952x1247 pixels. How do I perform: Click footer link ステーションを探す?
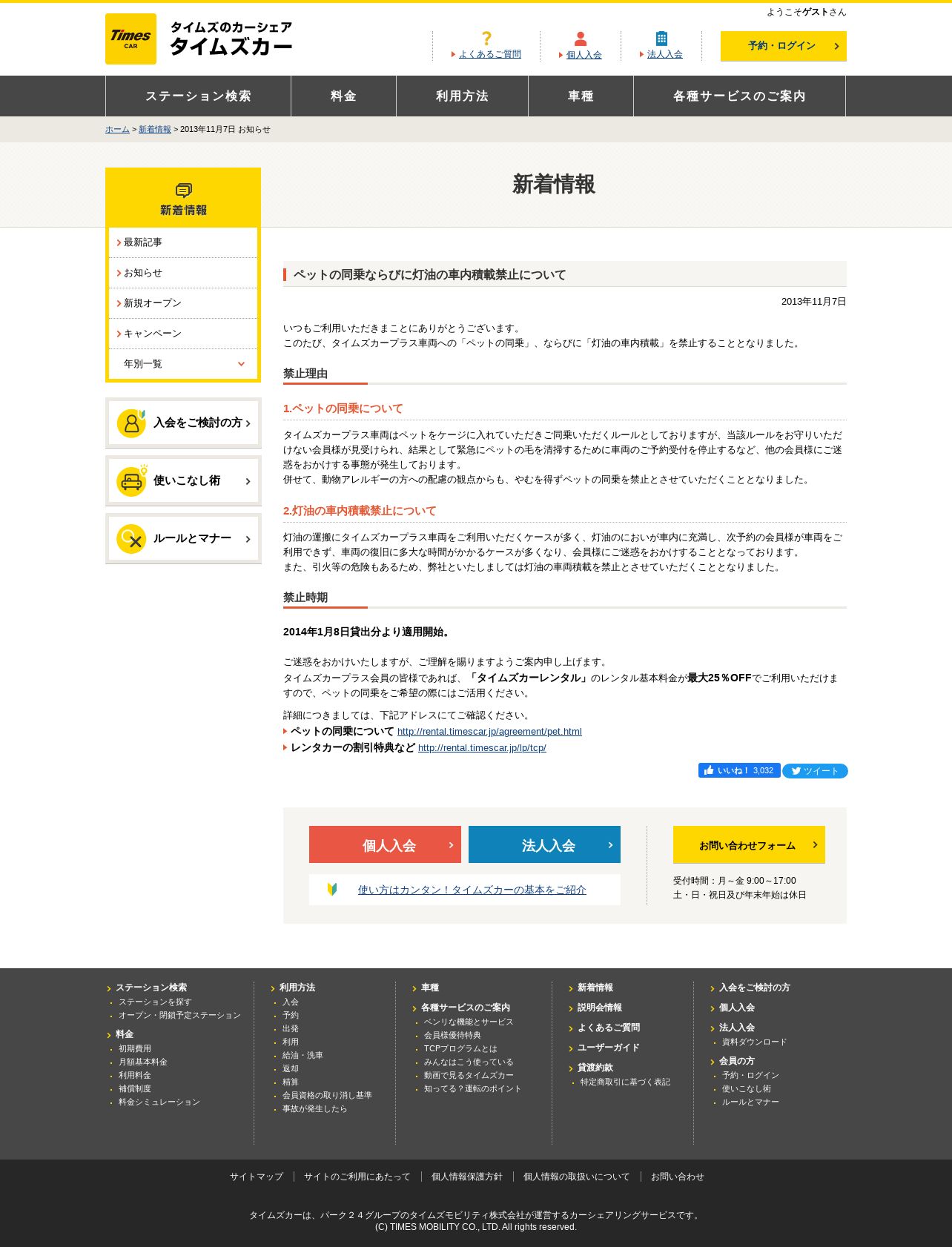(155, 1002)
